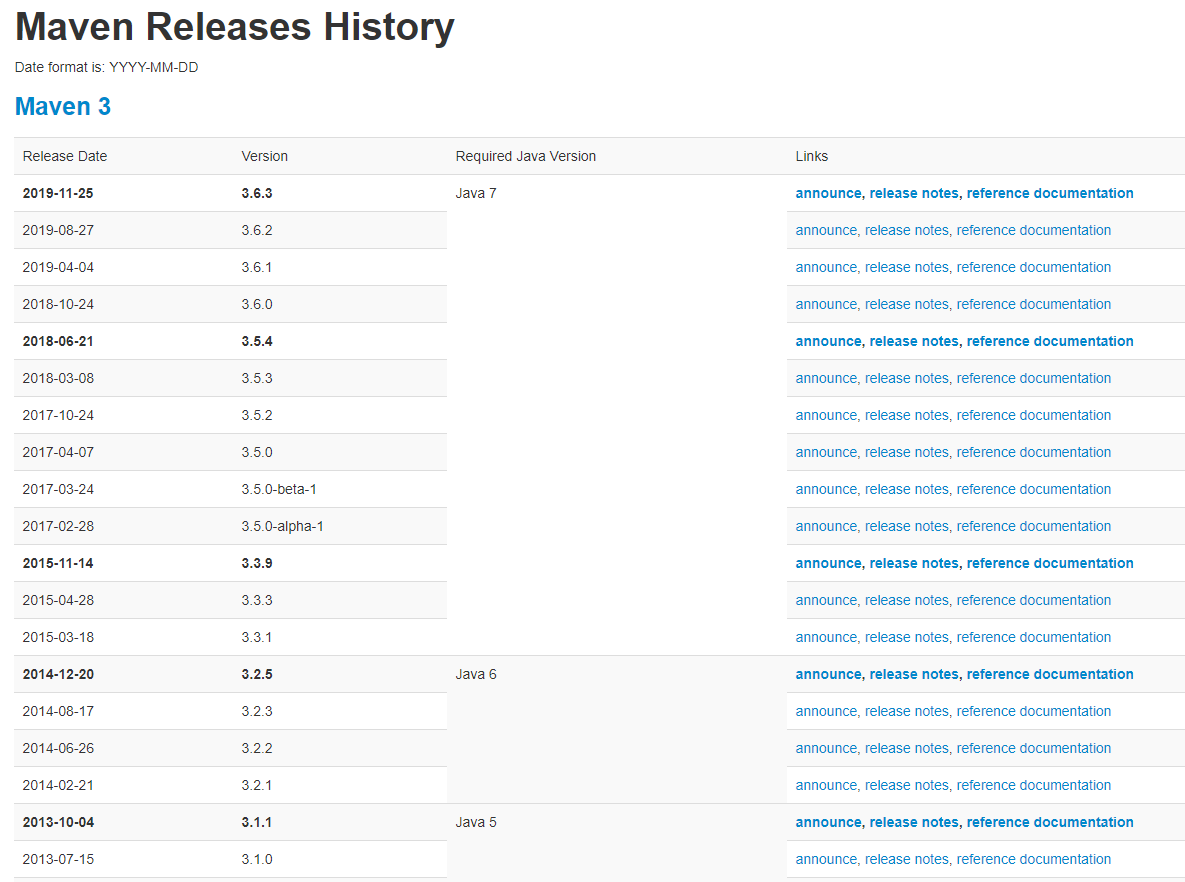Open release notes for version 3.6.2

click(907, 231)
